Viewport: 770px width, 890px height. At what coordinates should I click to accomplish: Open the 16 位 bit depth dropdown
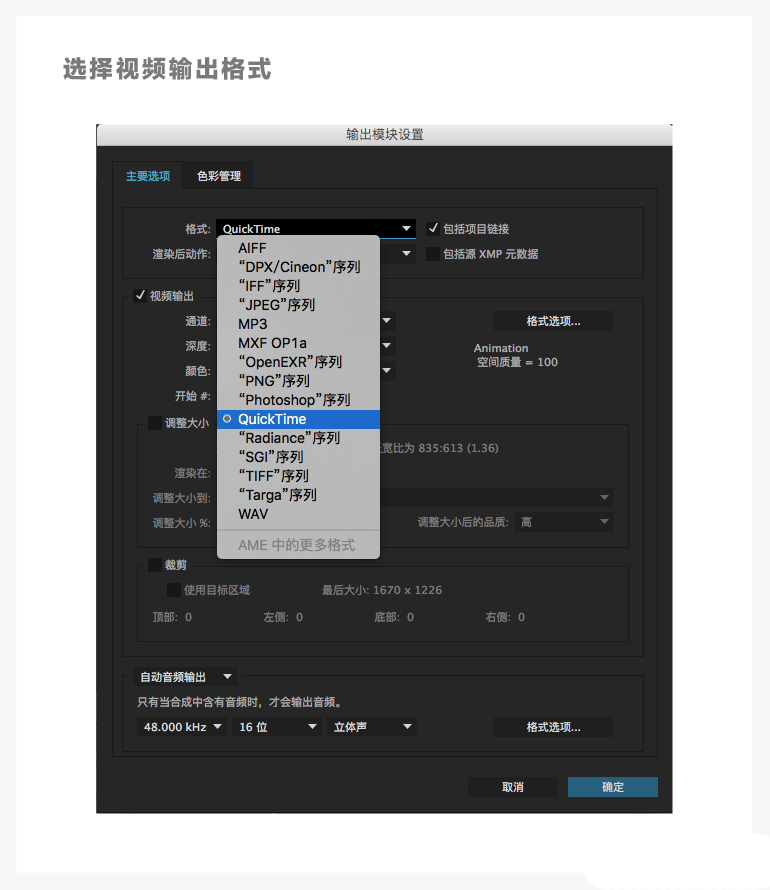click(x=276, y=727)
